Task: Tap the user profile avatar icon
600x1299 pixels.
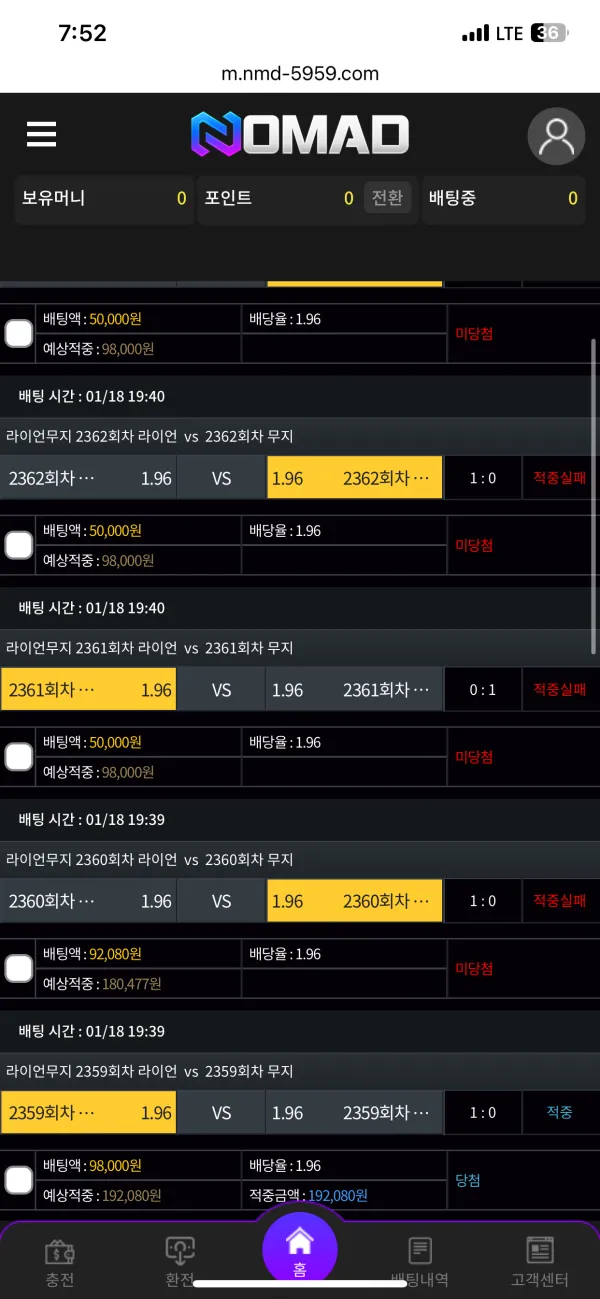Action: (556, 136)
